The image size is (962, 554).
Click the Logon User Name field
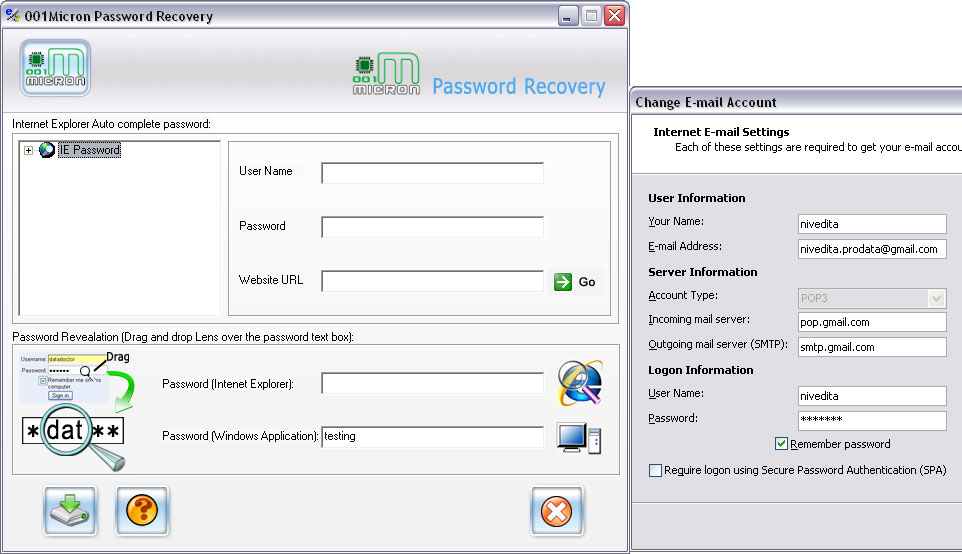872,396
